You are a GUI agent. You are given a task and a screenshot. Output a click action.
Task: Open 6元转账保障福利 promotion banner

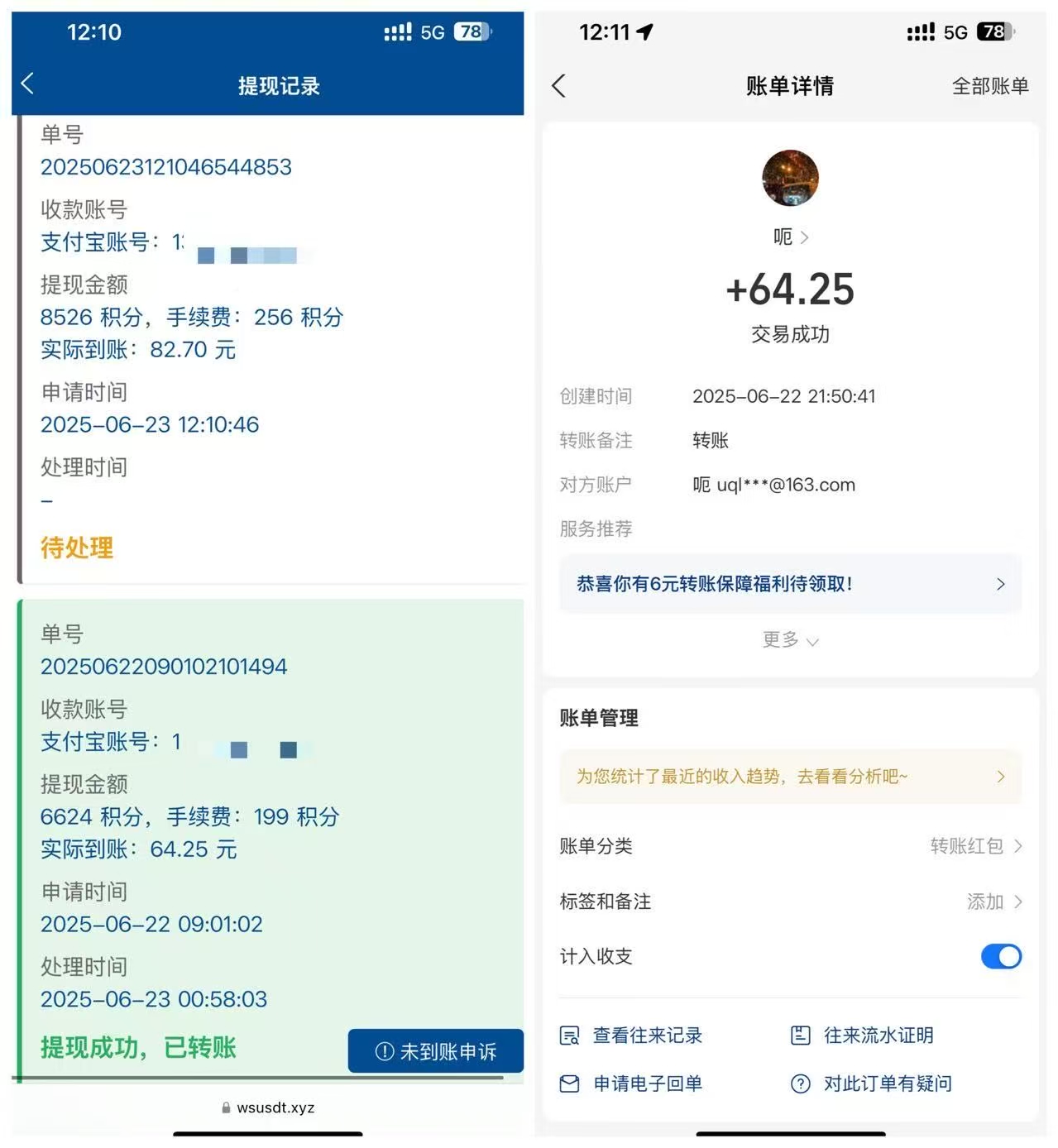pyautogui.click(x=790, y=584)
